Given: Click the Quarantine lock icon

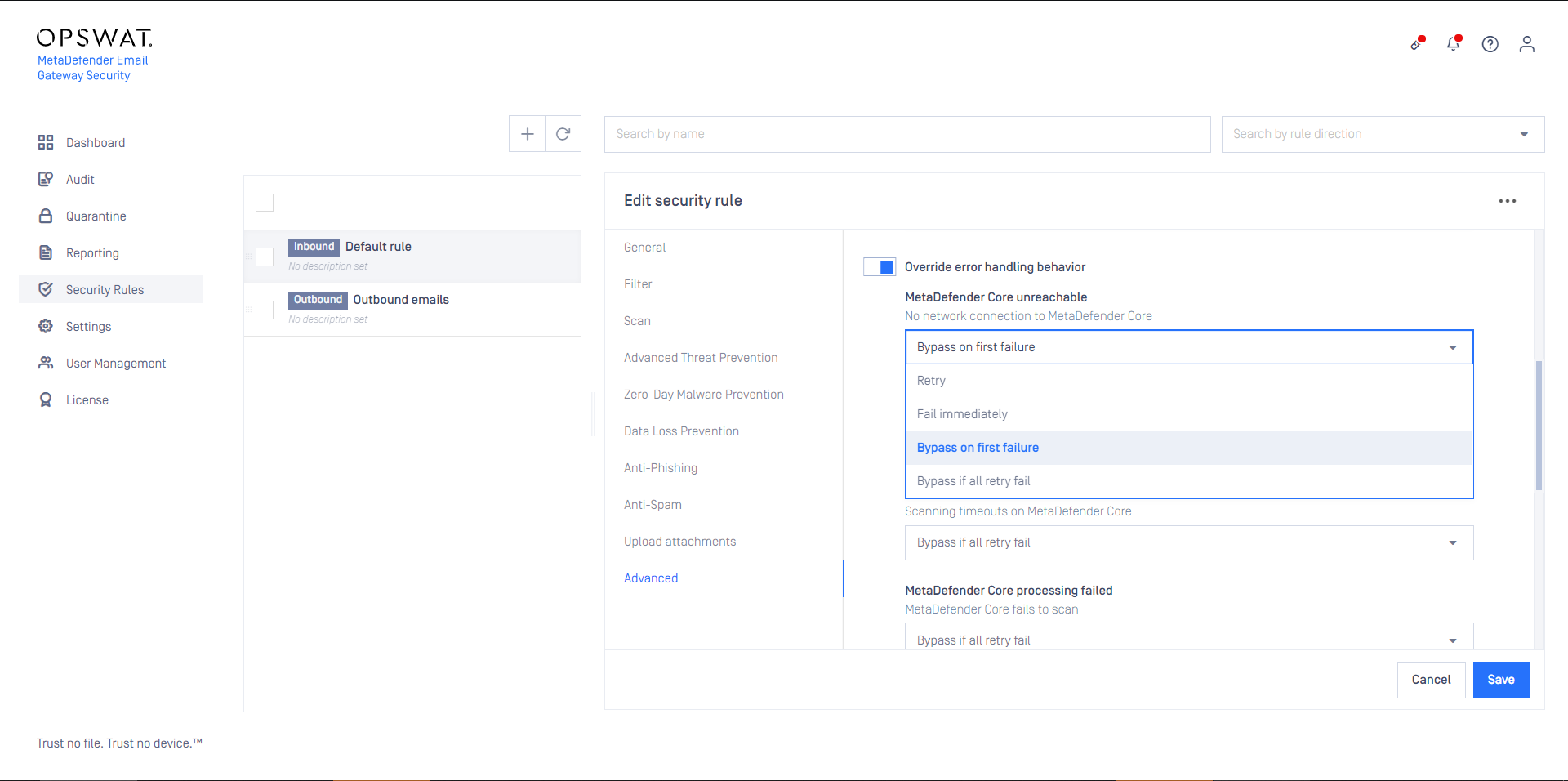Looking at the screenshot, I should [x=46, y=216].
